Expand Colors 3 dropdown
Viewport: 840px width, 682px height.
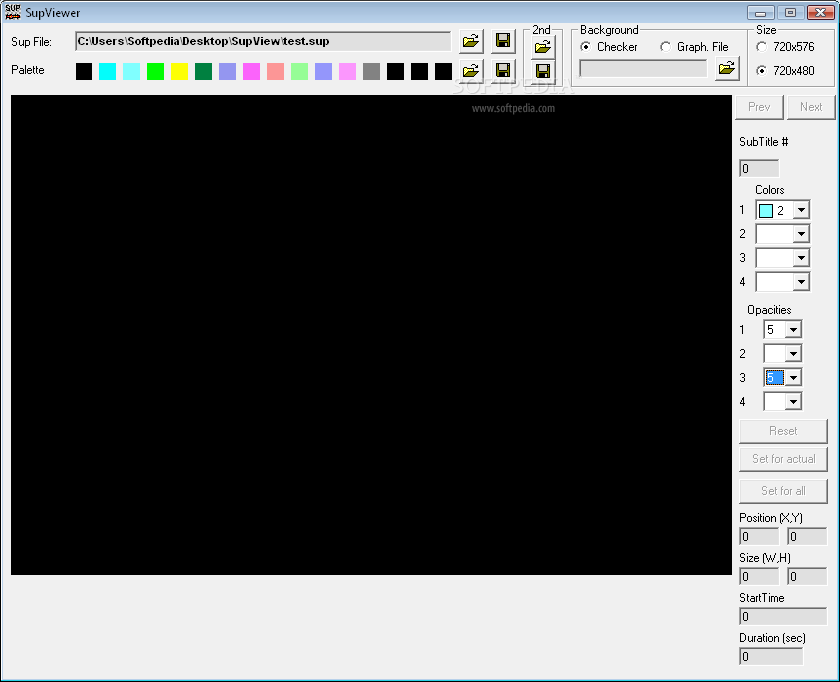pyautogui.click(x=801, y=258)
